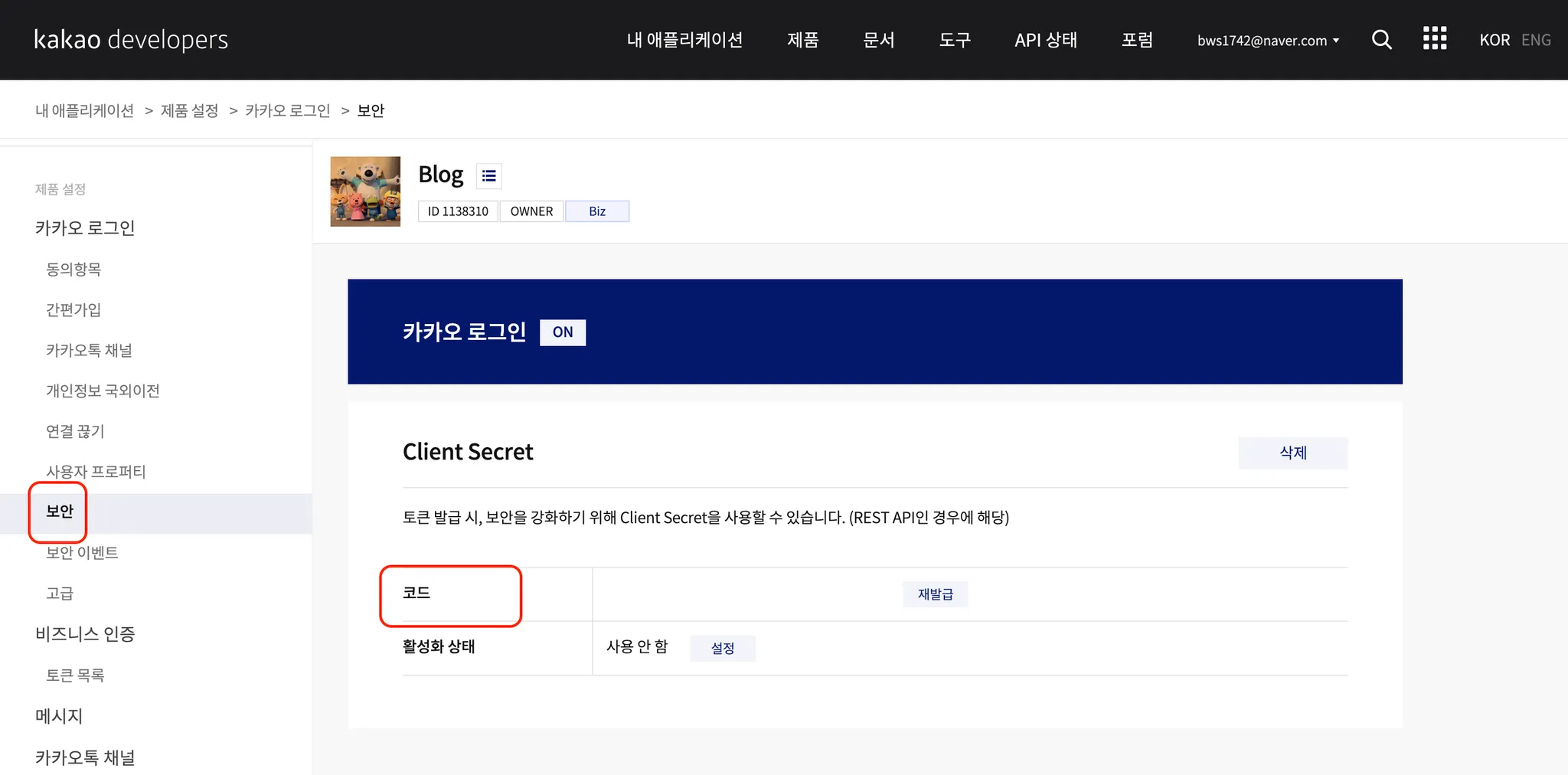Image resolution: width=1568 pixels, height=775 pixels.
Task: Open the 문서 menu
Action: click(879, 40)
